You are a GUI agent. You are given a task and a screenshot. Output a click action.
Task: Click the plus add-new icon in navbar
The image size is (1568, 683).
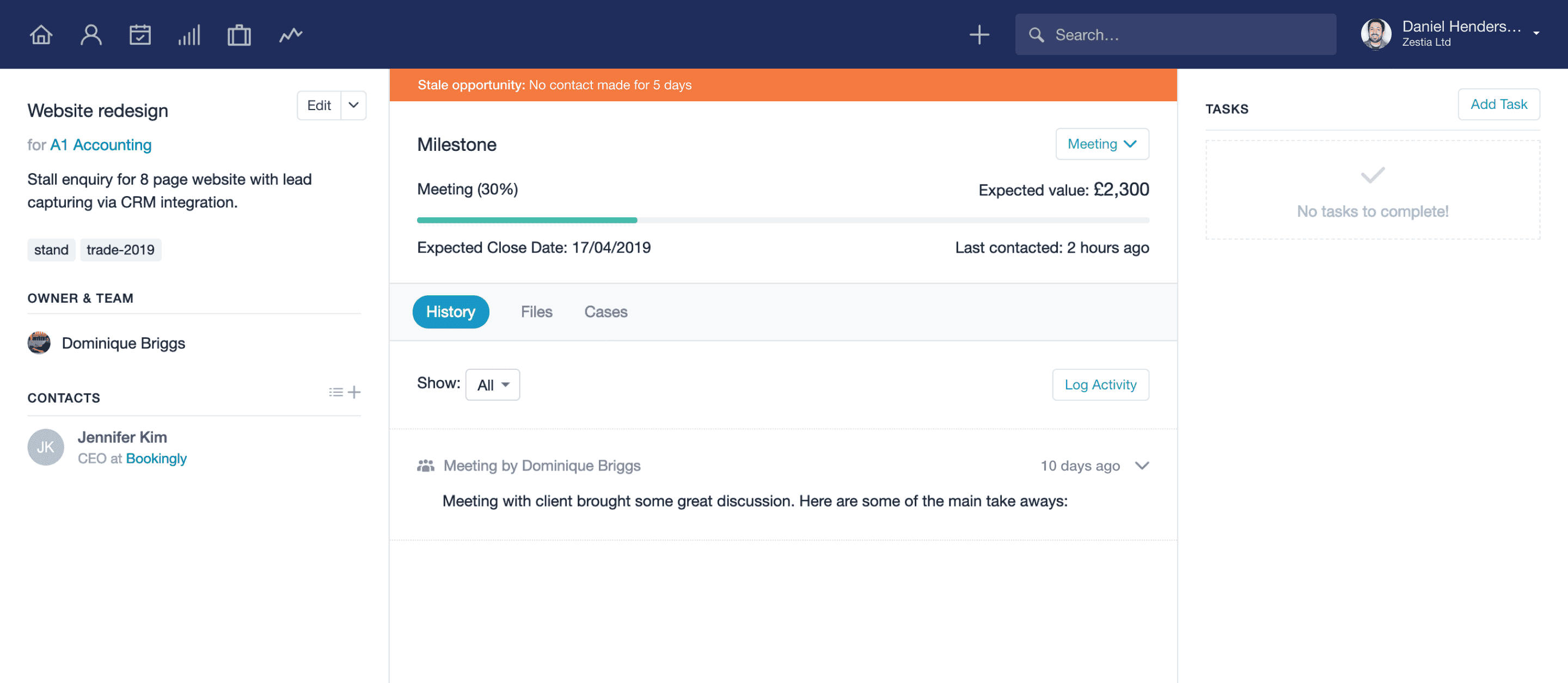coord(979,35)
